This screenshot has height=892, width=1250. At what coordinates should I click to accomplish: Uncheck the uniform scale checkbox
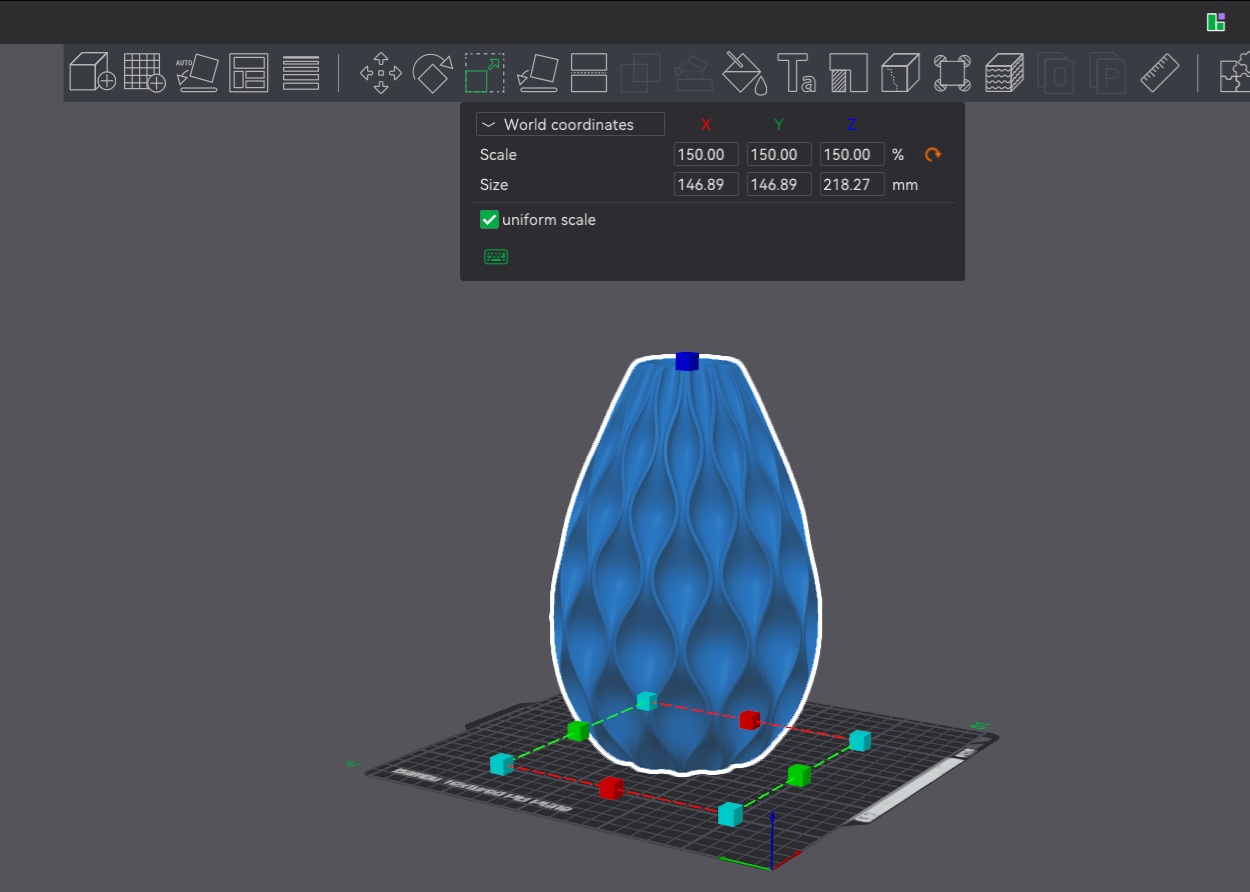(489, 220)
